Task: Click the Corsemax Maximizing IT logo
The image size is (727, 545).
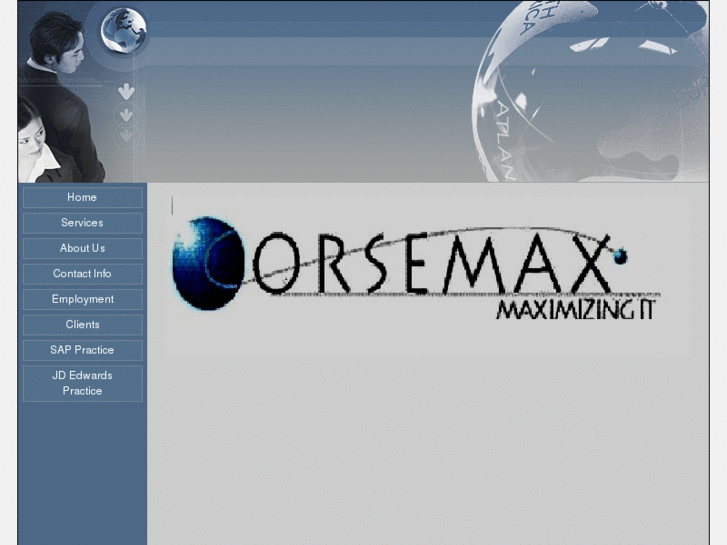Action: 416,268
